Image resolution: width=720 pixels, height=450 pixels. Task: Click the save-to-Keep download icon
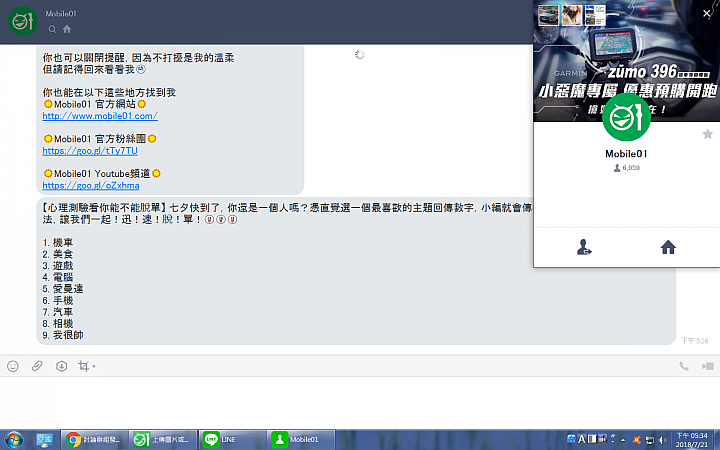point(62,366)
